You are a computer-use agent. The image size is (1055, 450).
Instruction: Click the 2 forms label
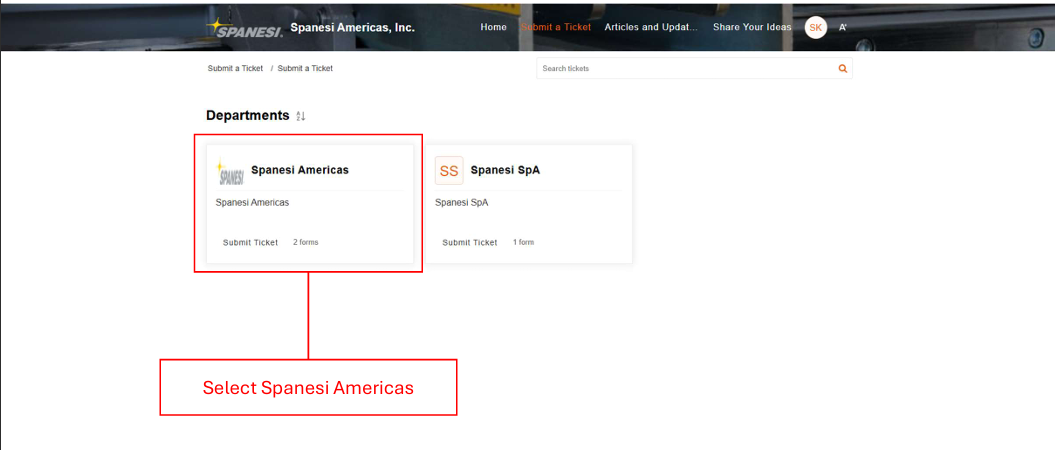click(x=305, y=242)
